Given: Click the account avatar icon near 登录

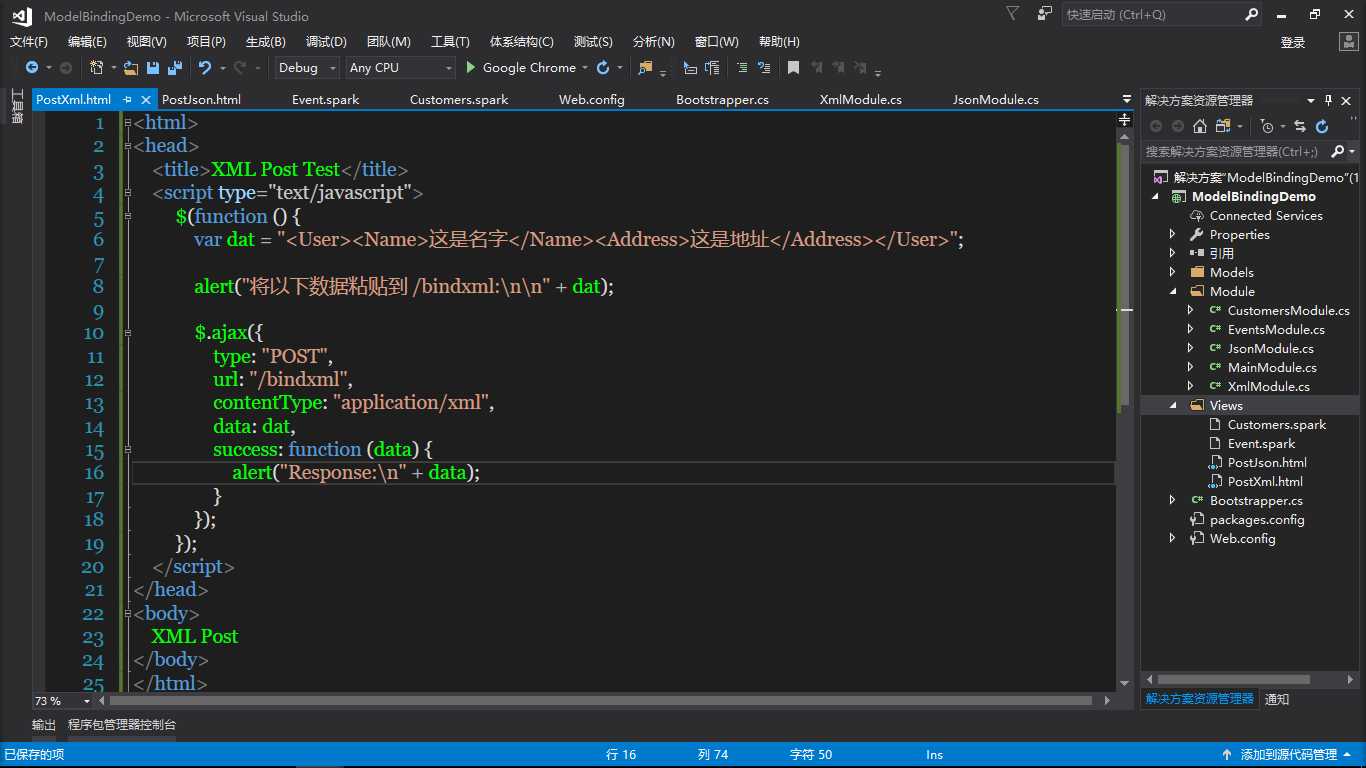Looking at the screenshot, I should (x=1348, y=42).
